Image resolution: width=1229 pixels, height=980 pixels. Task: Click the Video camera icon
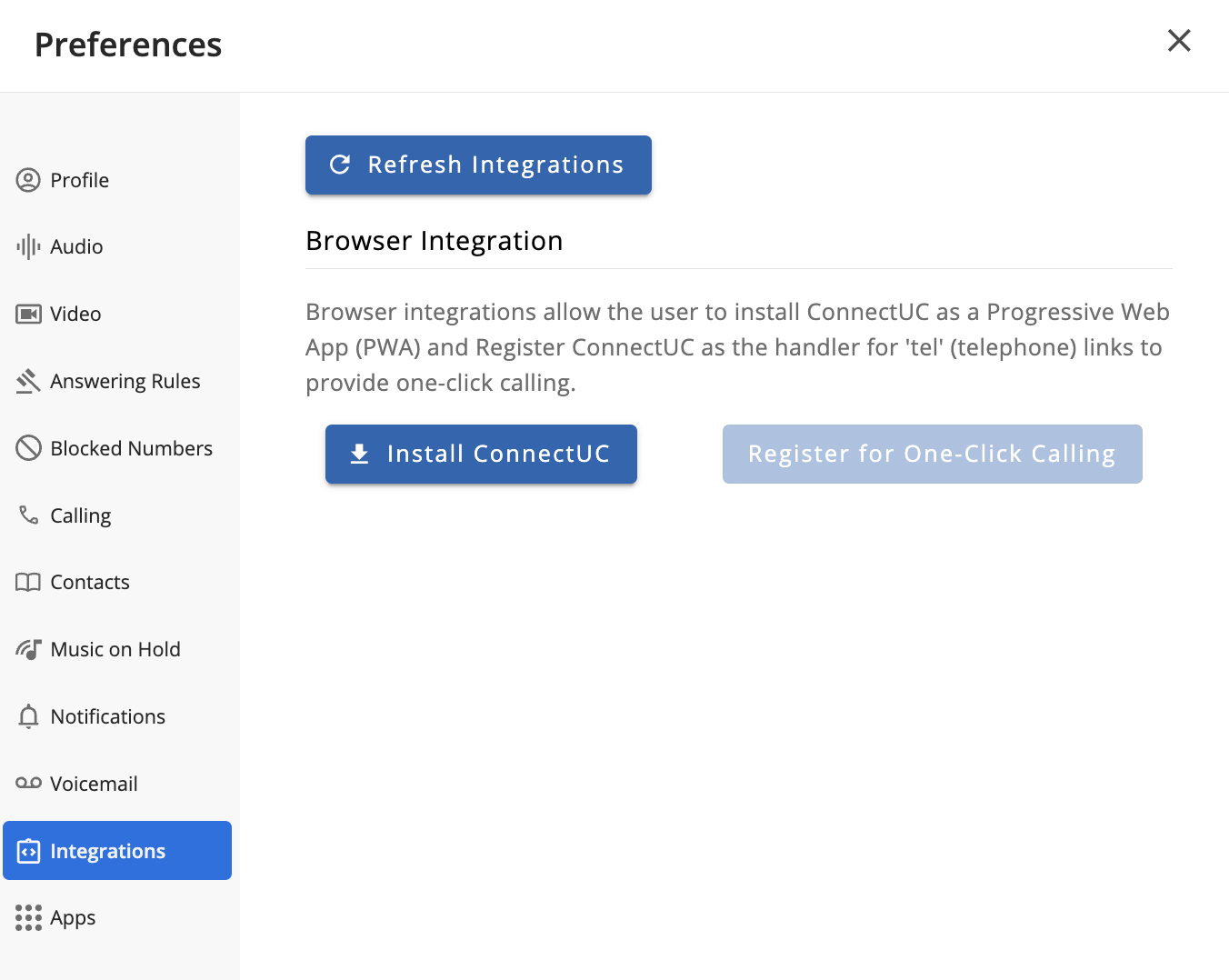coord(28,314)
